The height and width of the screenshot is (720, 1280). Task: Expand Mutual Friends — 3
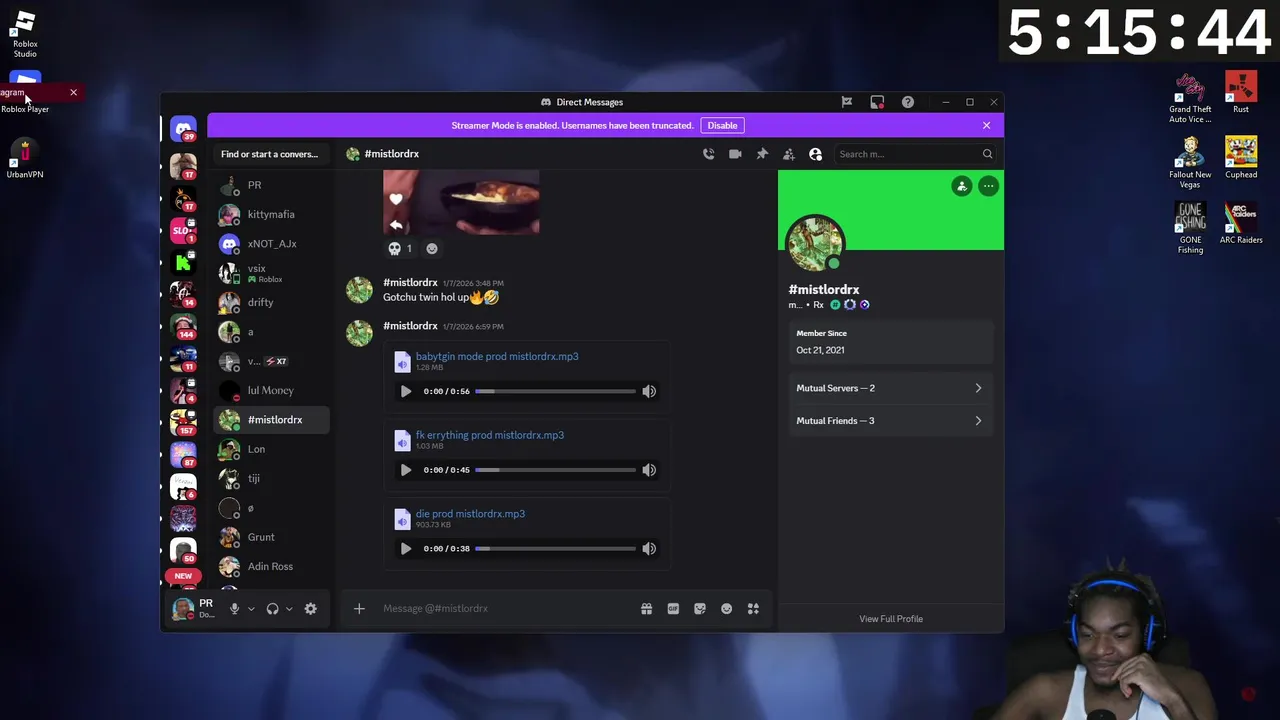click(889, 421)
